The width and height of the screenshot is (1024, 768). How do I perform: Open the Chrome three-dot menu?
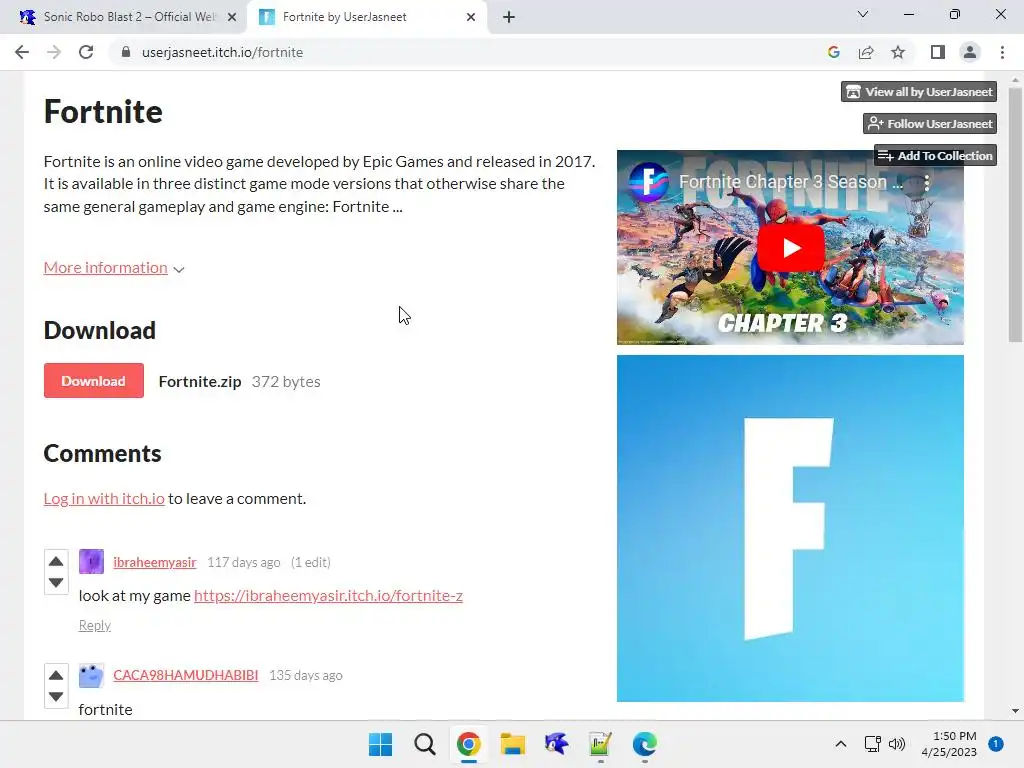pyautogui.click(x=1002, y=52)
